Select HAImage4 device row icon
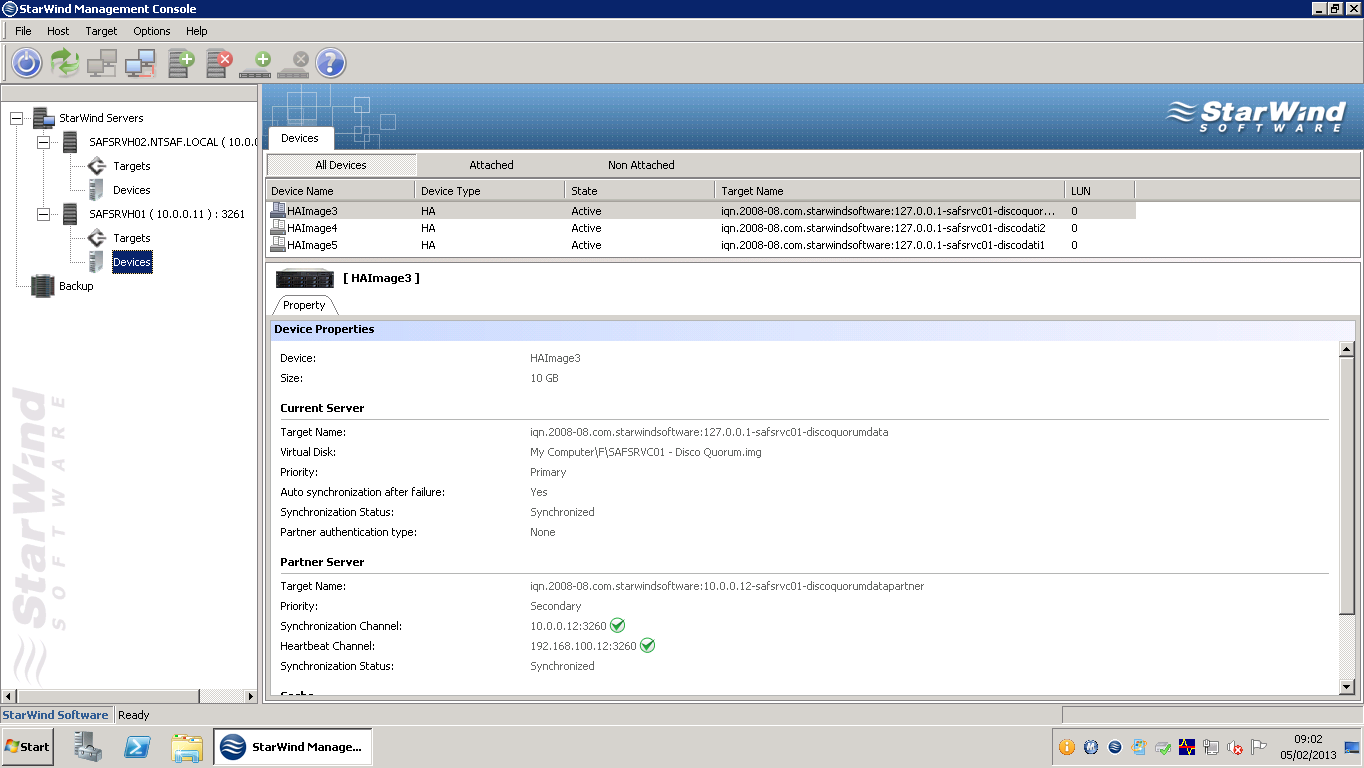This screenshot has width=1364, height=768. [x=278, y=228]
